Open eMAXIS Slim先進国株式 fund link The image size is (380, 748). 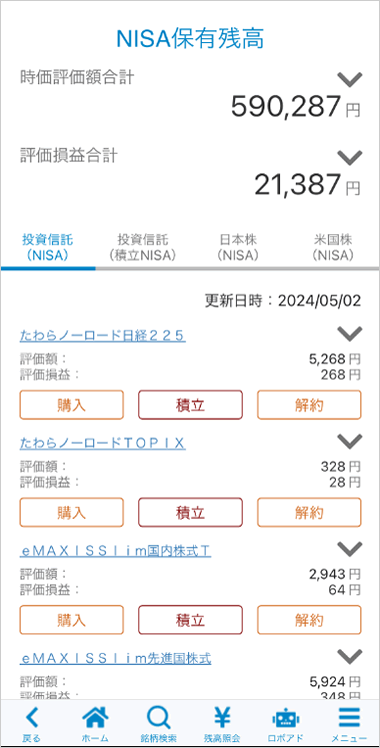[115, 659]
